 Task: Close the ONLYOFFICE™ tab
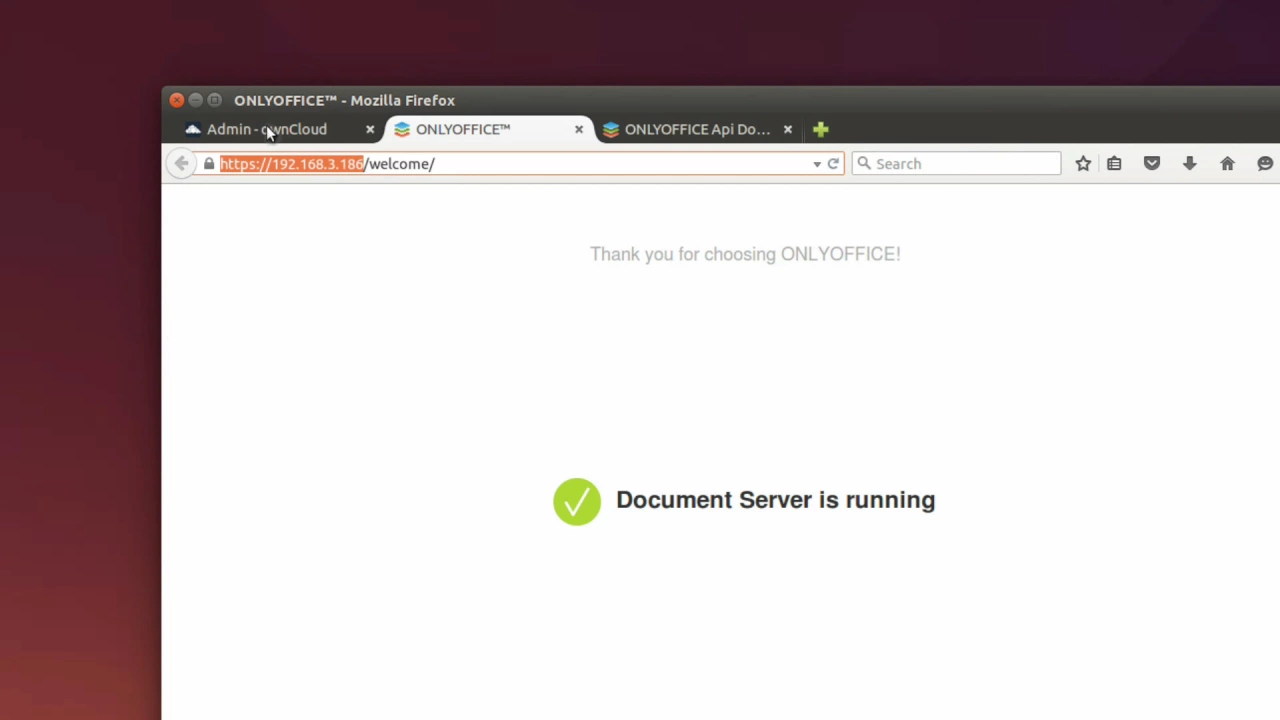pos(579,129)
